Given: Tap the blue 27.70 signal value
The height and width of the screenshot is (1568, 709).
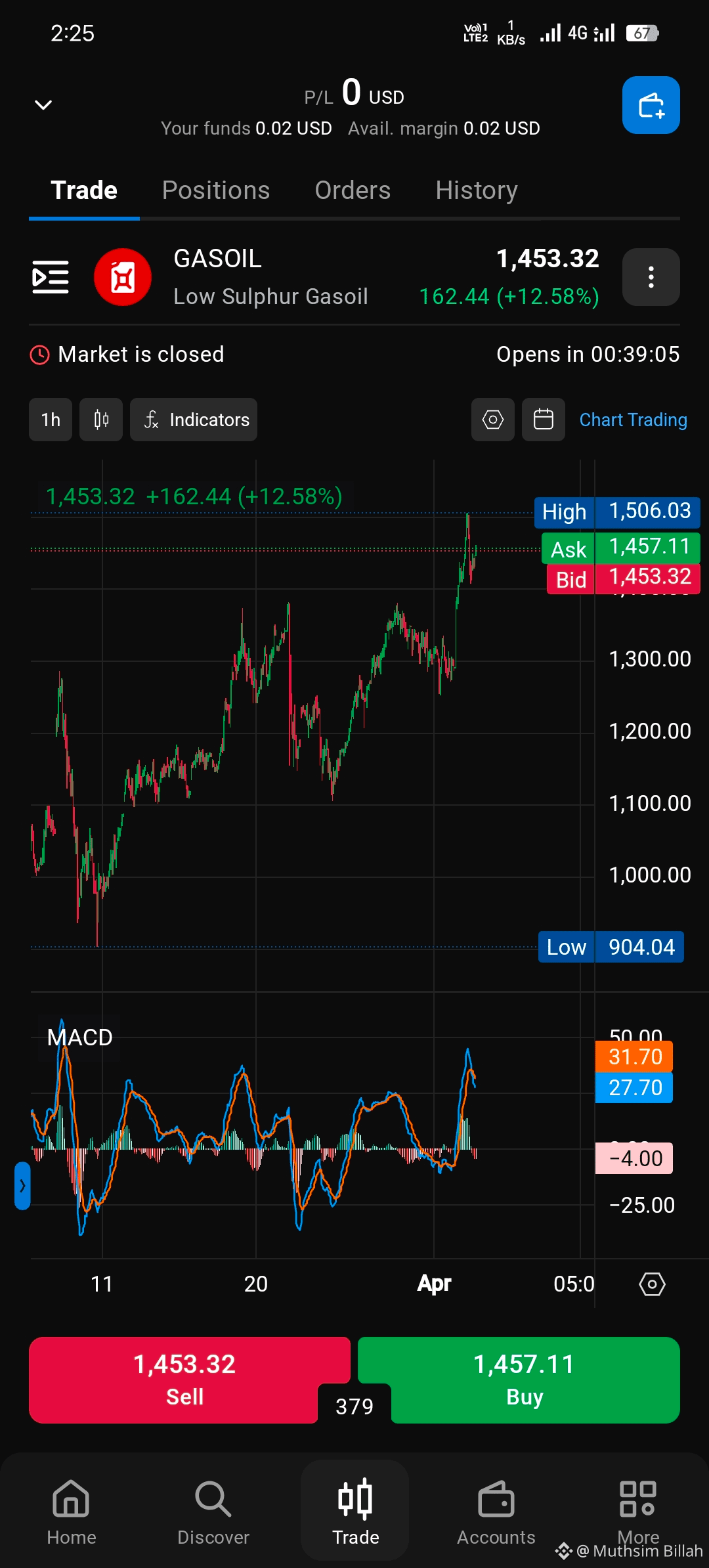Looking at the screenshot, I should (634, 1087).
